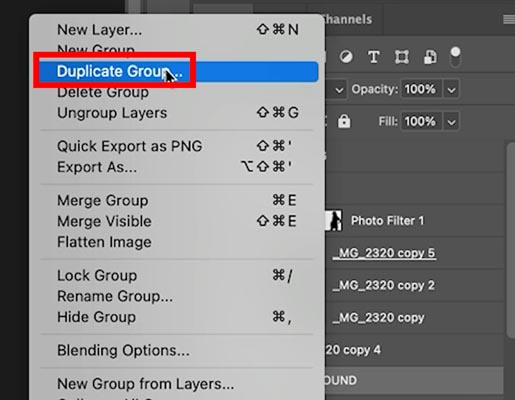This screenshot has height=400, width=515.
Task: Select the shape layer filter icon
Action: coord(402,57)
